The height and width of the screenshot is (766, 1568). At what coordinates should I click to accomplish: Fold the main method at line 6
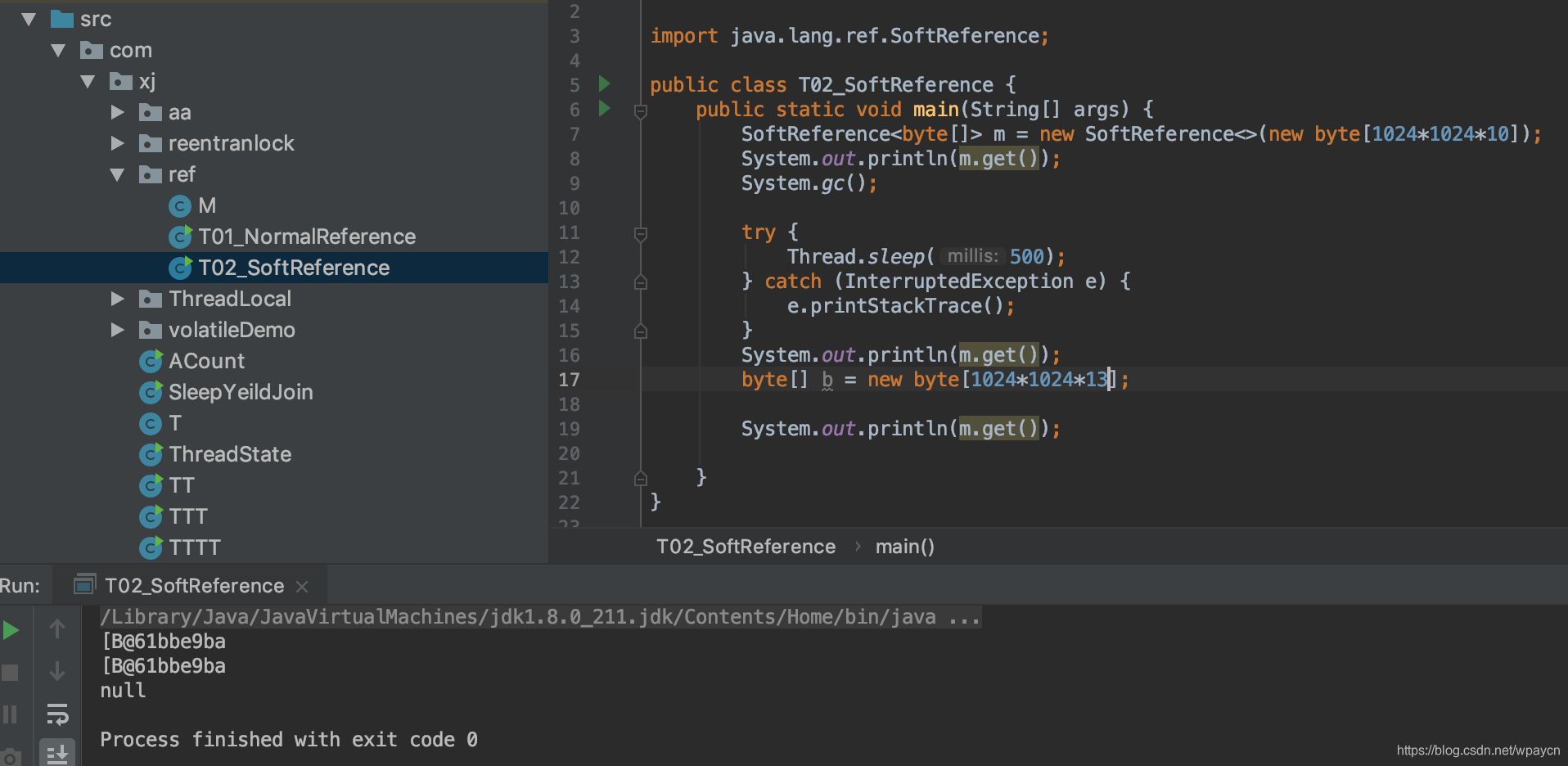tap(641, 110)
